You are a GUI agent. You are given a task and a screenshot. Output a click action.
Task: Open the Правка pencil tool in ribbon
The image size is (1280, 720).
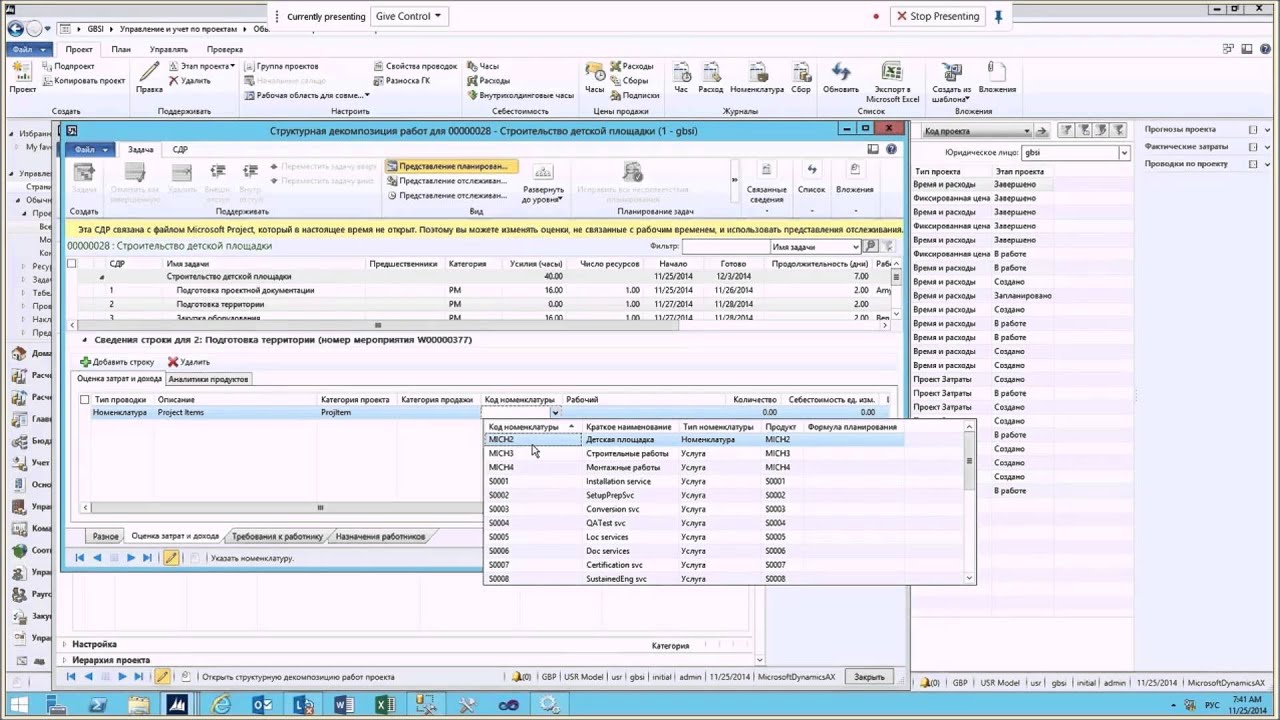[x=149, y=78]
